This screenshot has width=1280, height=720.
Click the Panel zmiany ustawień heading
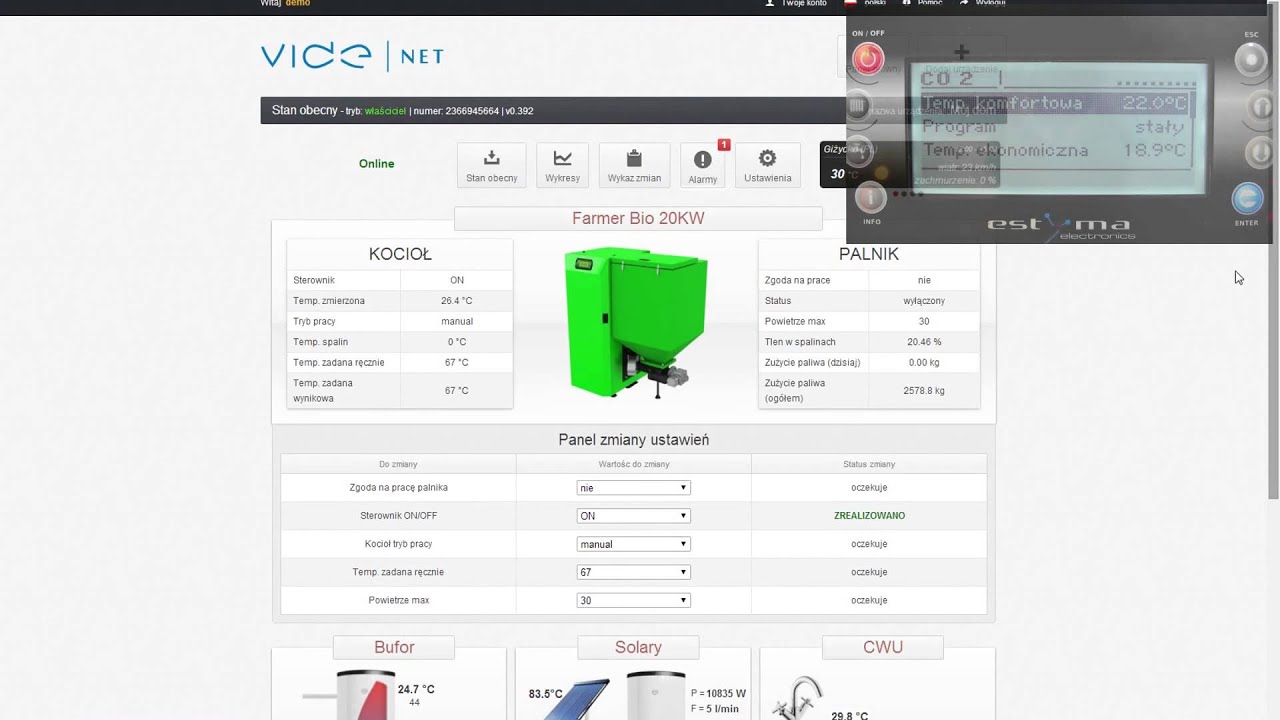click(634, 440)
